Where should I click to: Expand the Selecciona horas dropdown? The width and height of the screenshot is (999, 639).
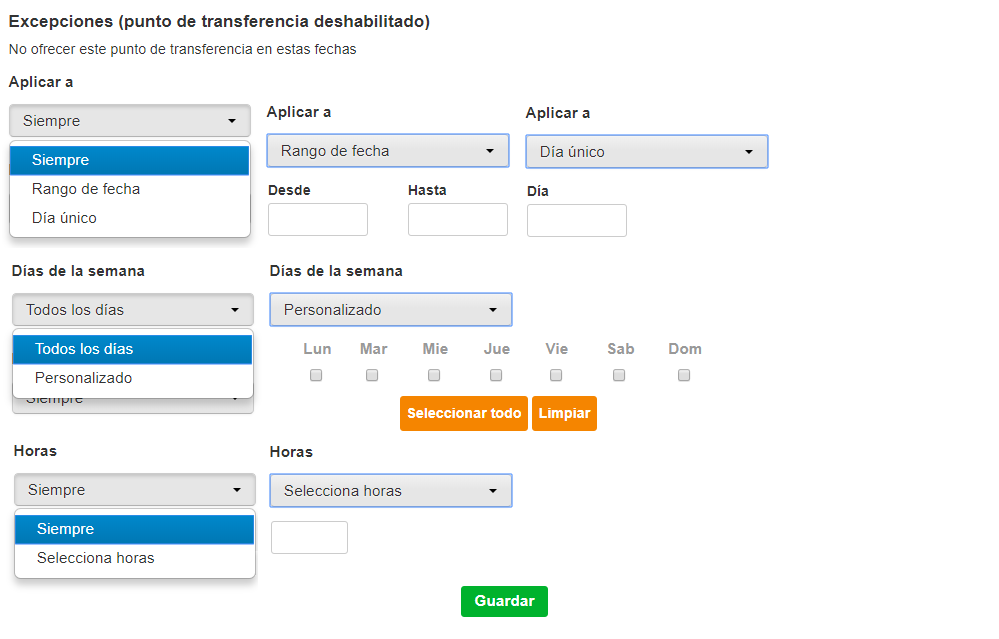(391, 491)
